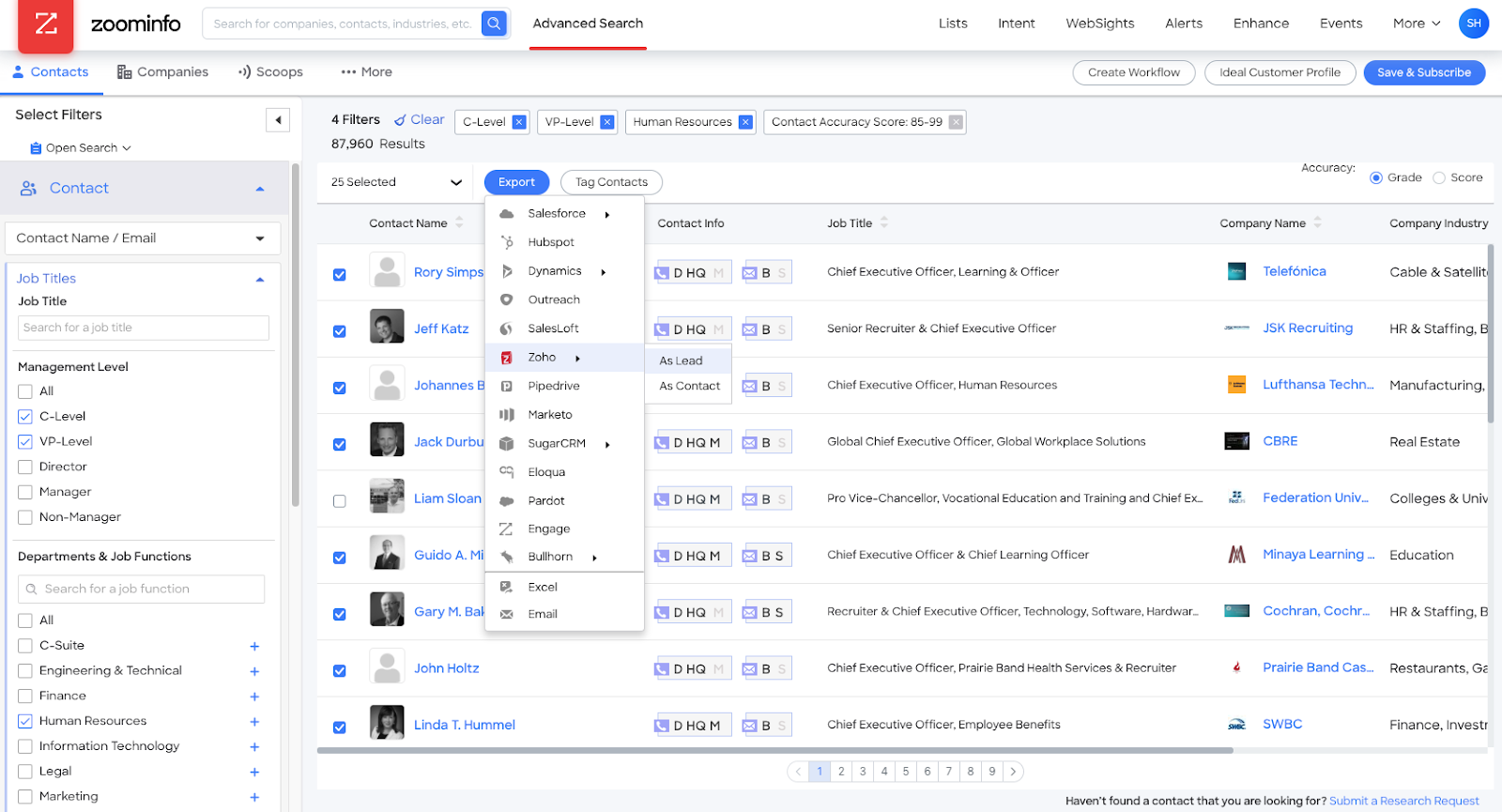Click the Bullhorn icon in export menu

(507, 558)
